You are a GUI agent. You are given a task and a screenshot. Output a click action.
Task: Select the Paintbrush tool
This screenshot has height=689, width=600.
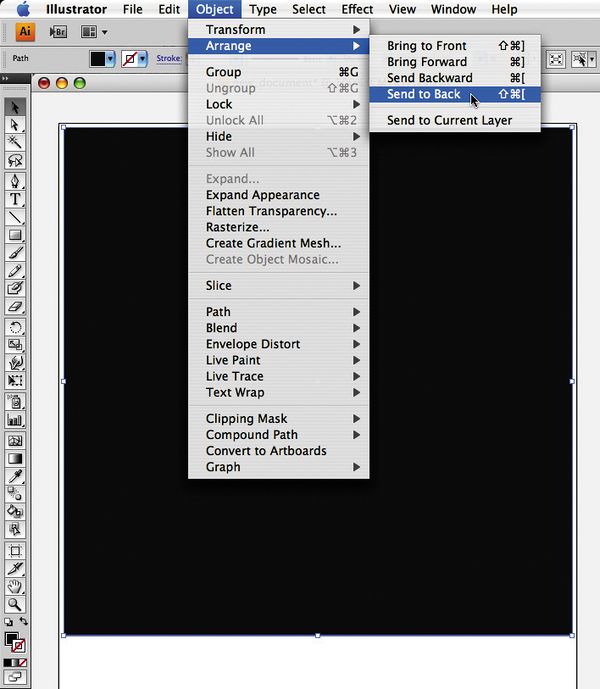16,253
